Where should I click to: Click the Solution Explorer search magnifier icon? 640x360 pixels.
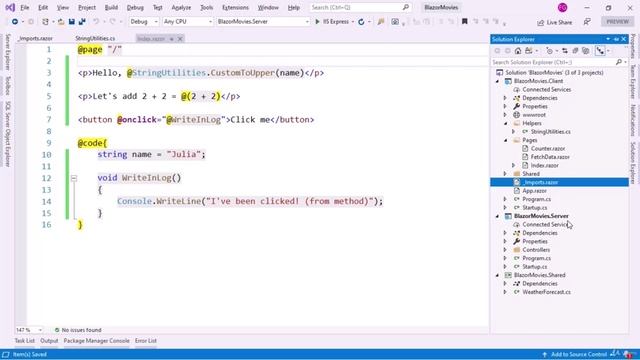pyautogui.click(x=619, y=62)
